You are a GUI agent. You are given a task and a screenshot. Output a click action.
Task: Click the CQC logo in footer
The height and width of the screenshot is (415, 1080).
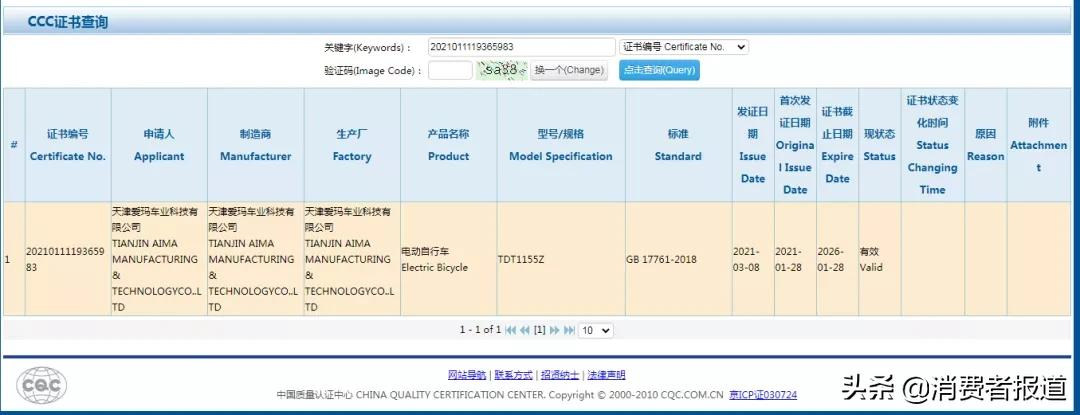coord(42,385)
